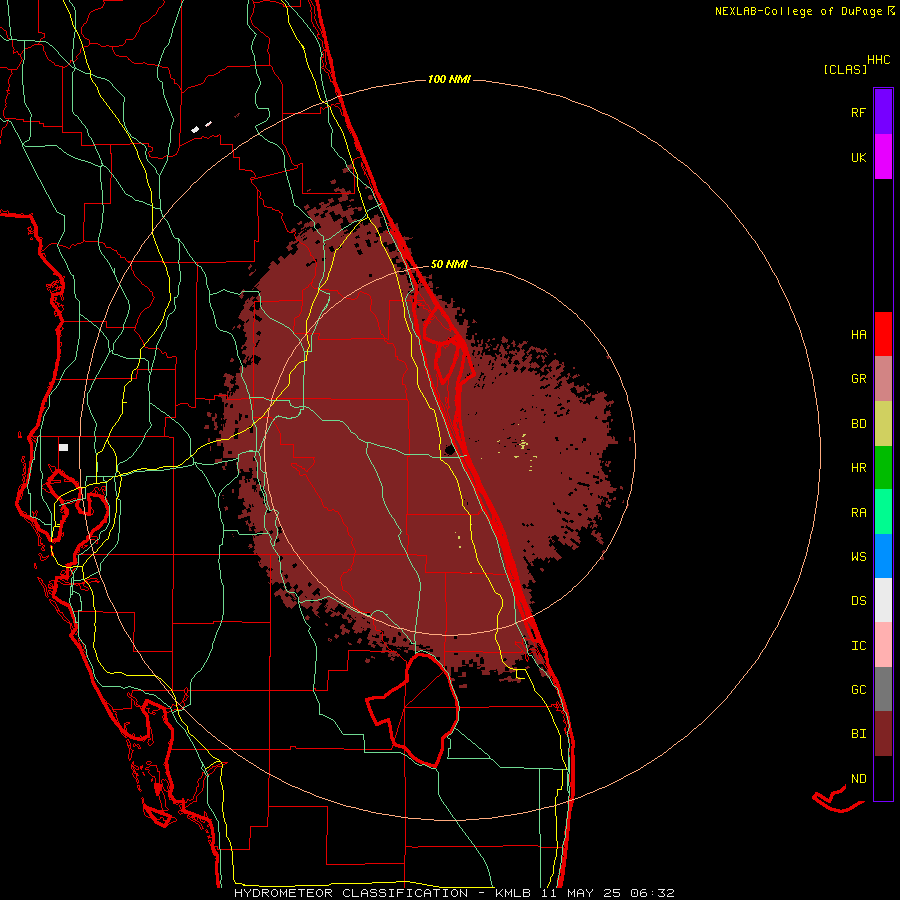Click the 'ND' legend label

click(x=858, y=779)
